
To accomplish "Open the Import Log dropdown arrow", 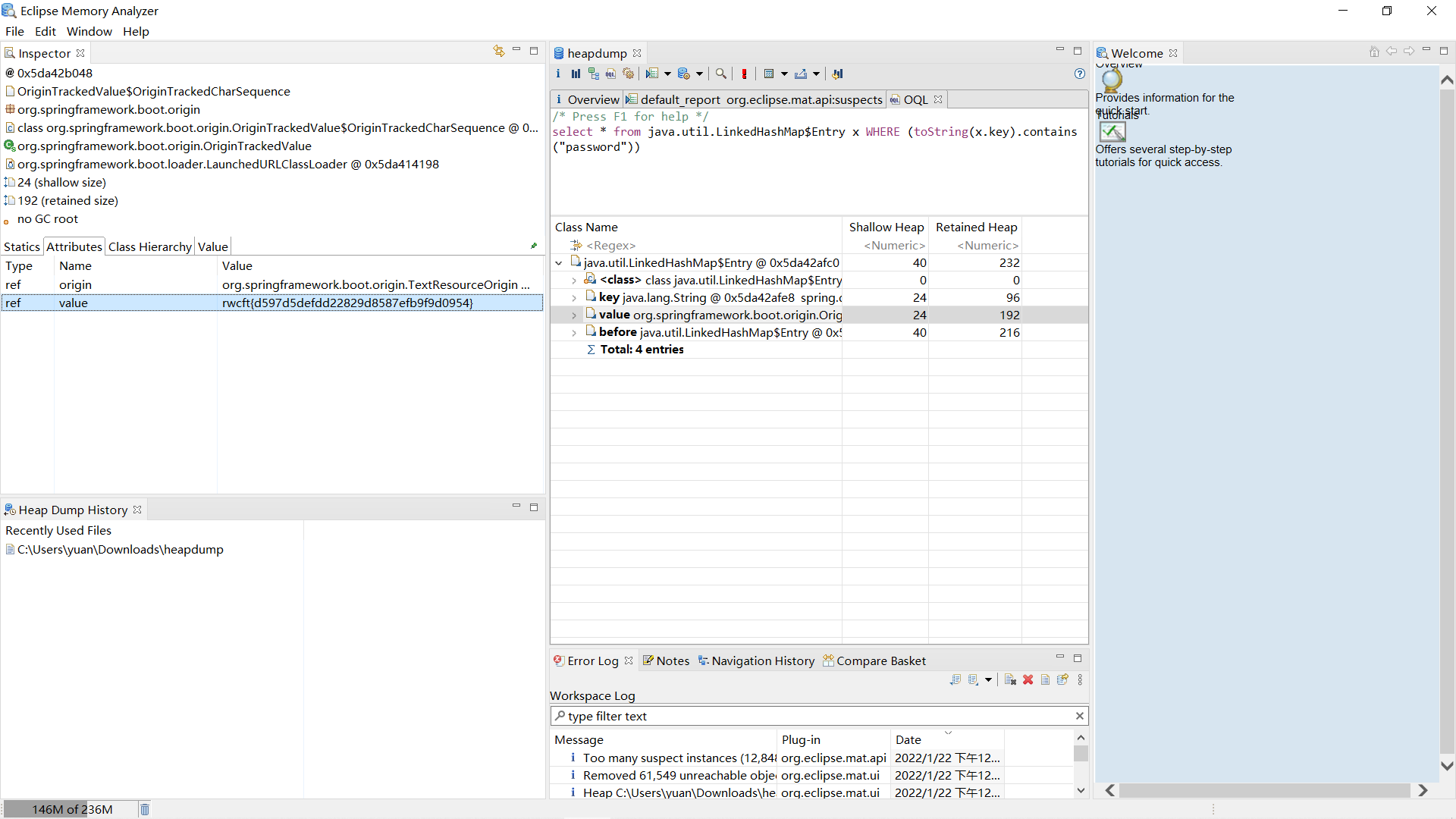I will pyautogui.click(x=988, y=679).
